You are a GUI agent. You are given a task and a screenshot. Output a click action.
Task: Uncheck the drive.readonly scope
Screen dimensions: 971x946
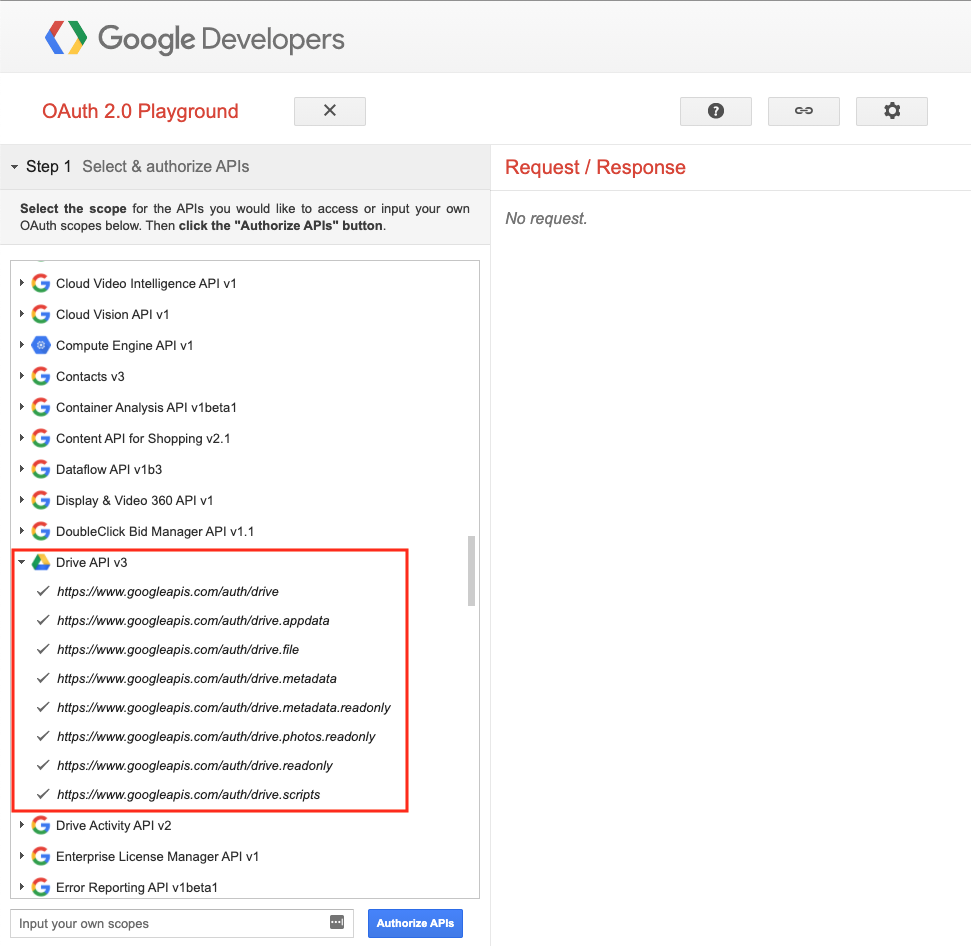pos(43,765)
